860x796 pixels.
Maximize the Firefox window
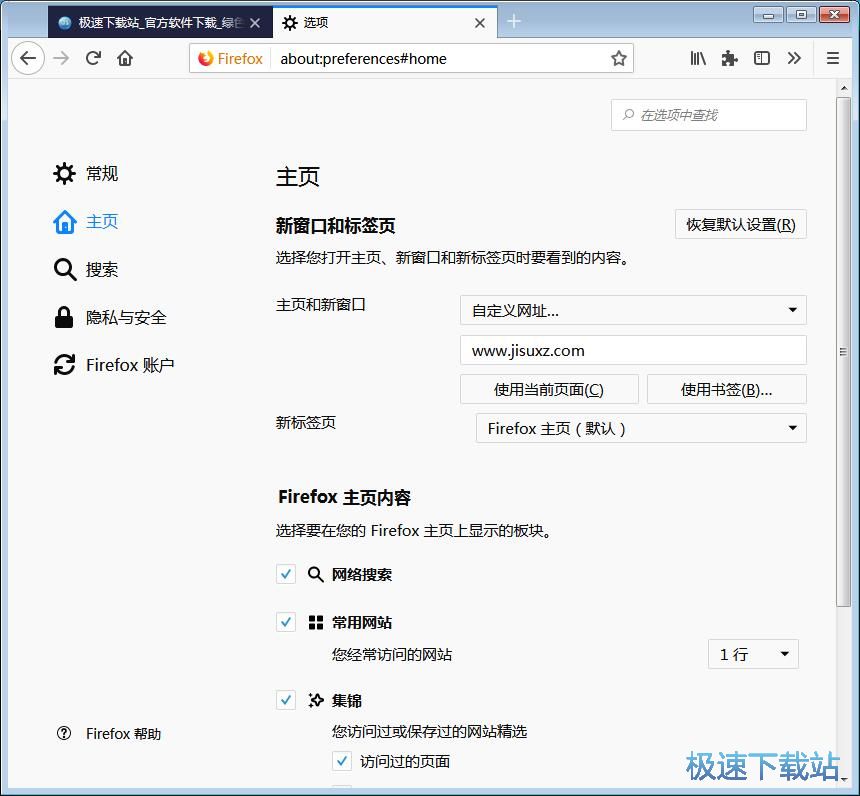tap(801, 15)
